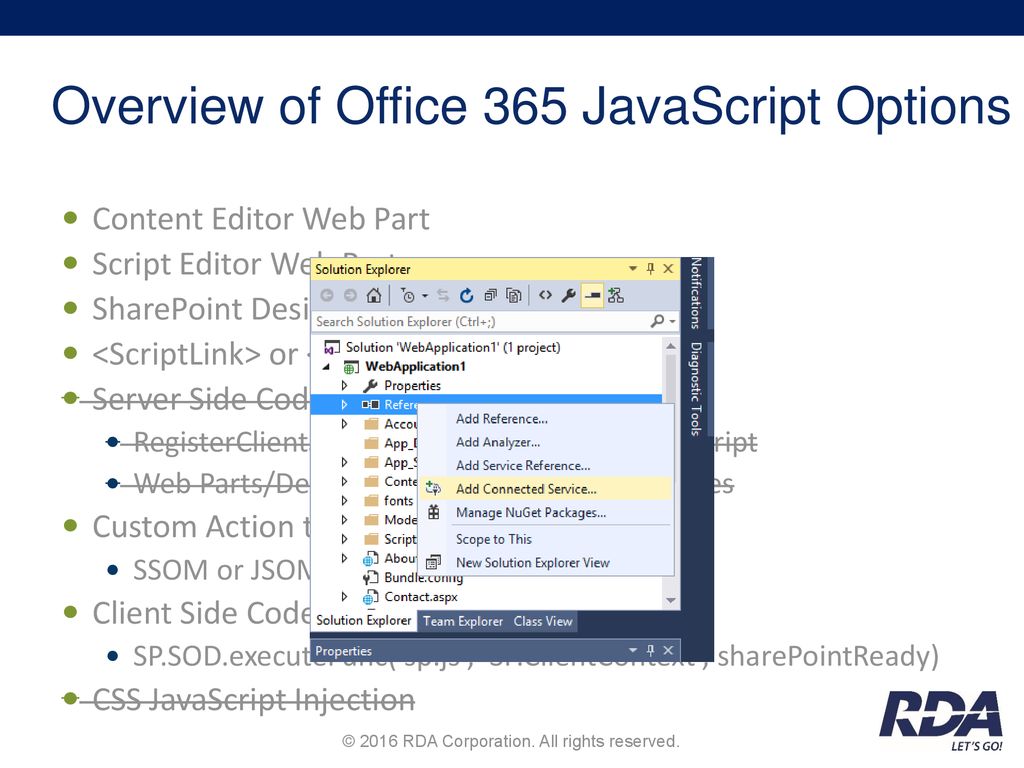Click the Scripts folder icon
Viewport: 1024px width, 768px height.
point(372,539)
